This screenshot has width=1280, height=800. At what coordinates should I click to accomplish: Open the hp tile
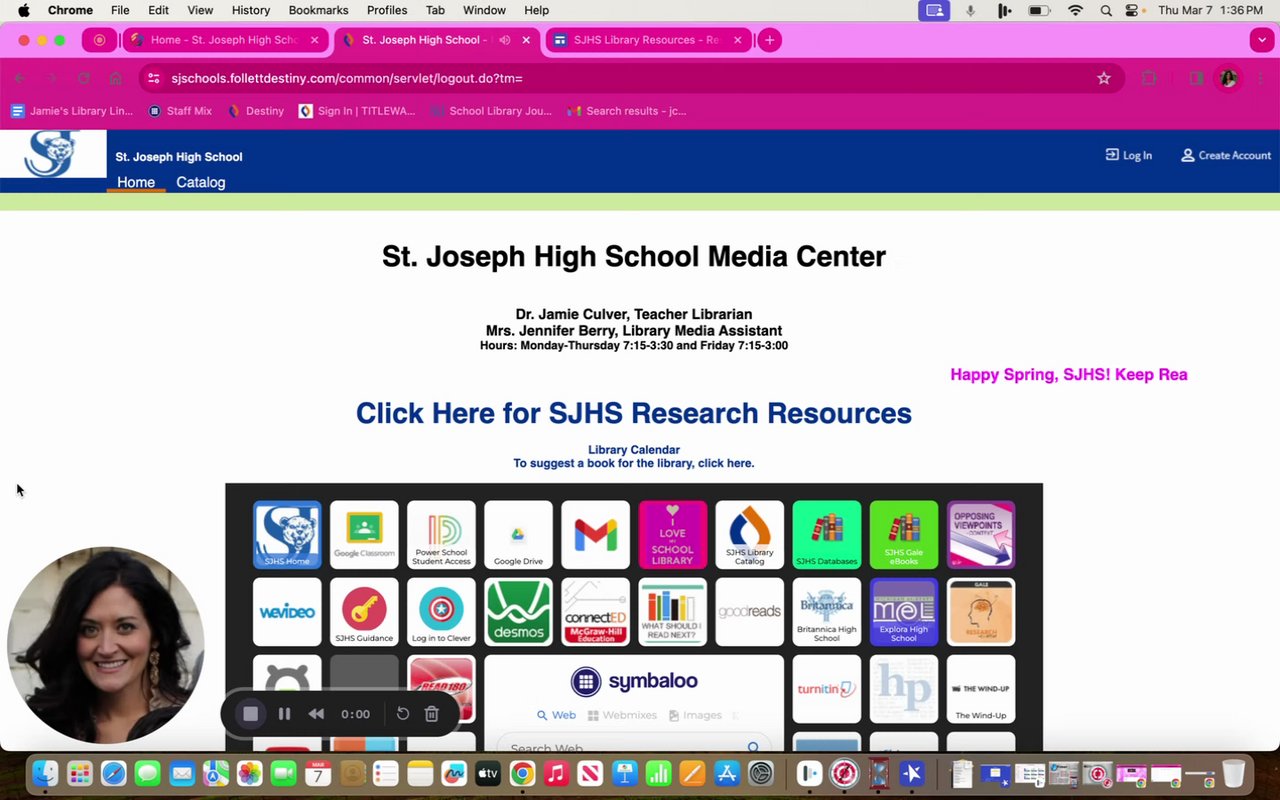click(903, 689)
